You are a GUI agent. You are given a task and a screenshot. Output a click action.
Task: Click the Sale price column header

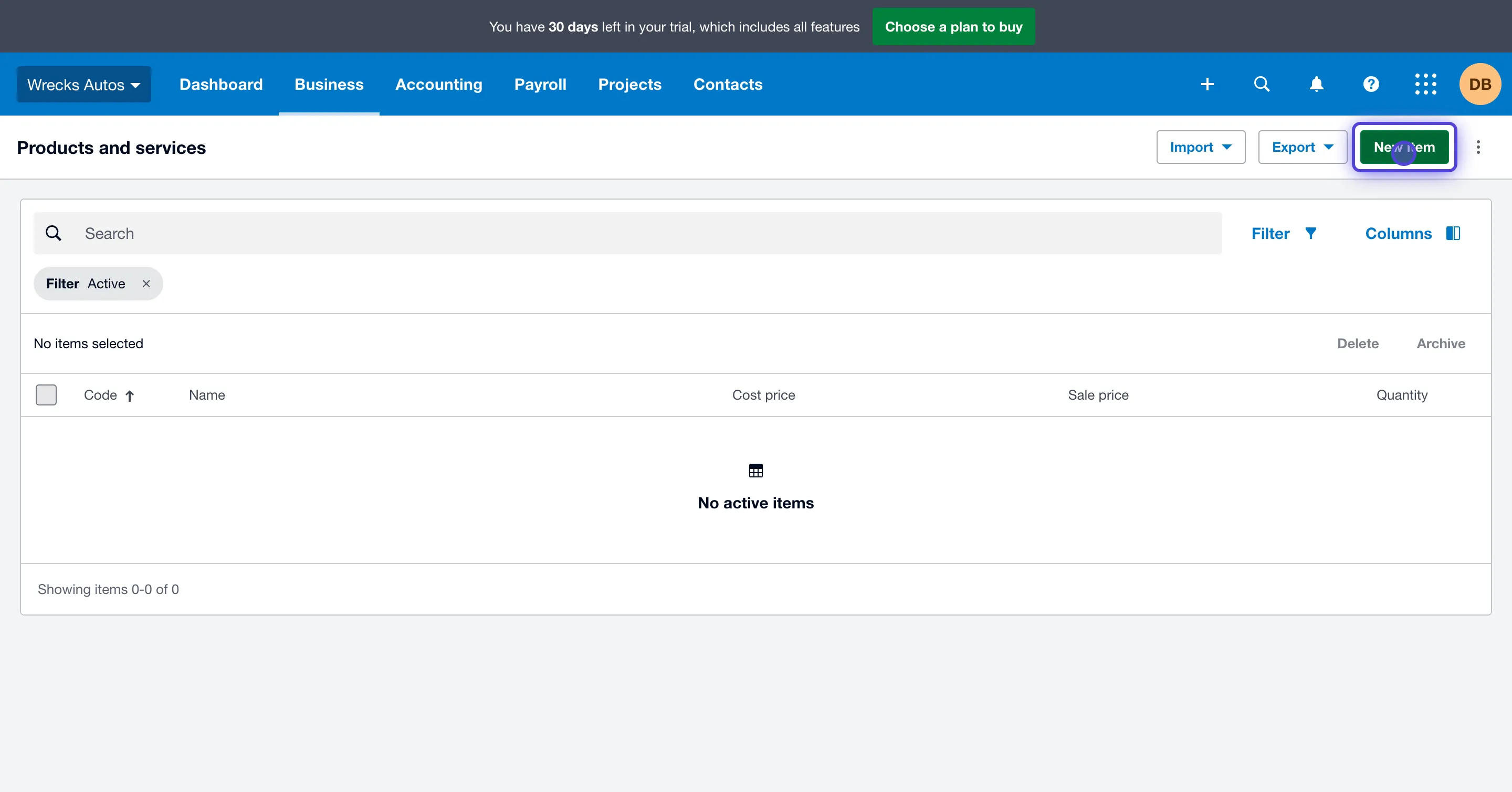pos(1098,395)
